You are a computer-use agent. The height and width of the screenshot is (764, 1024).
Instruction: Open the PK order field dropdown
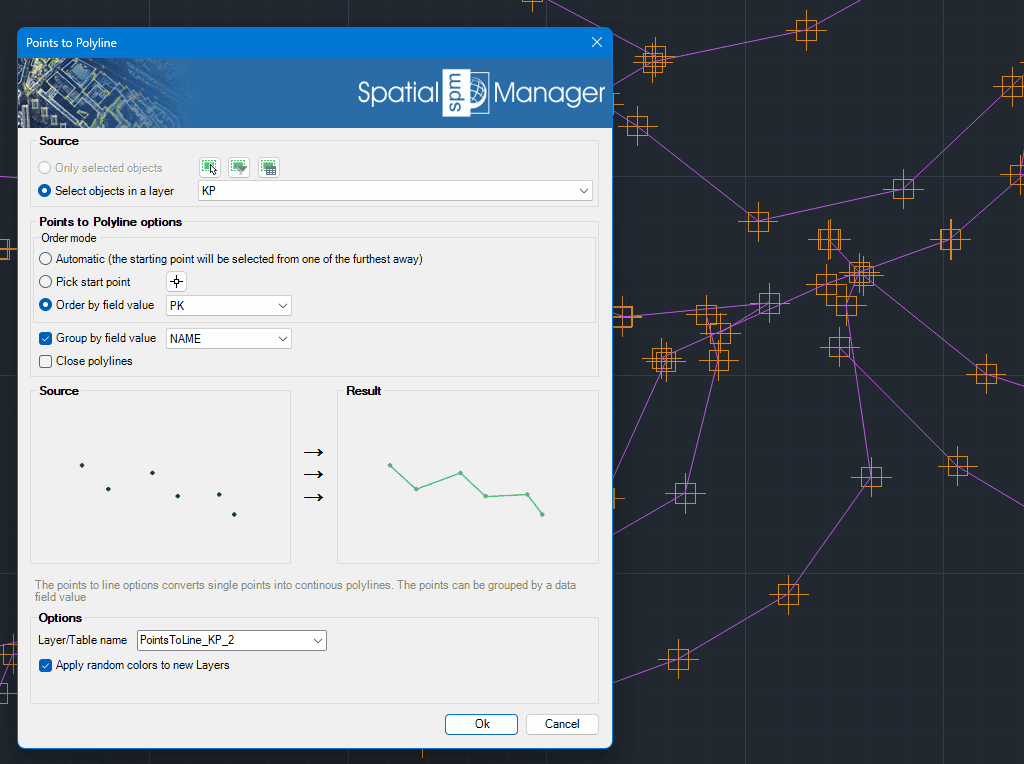(x=229, y=306)
